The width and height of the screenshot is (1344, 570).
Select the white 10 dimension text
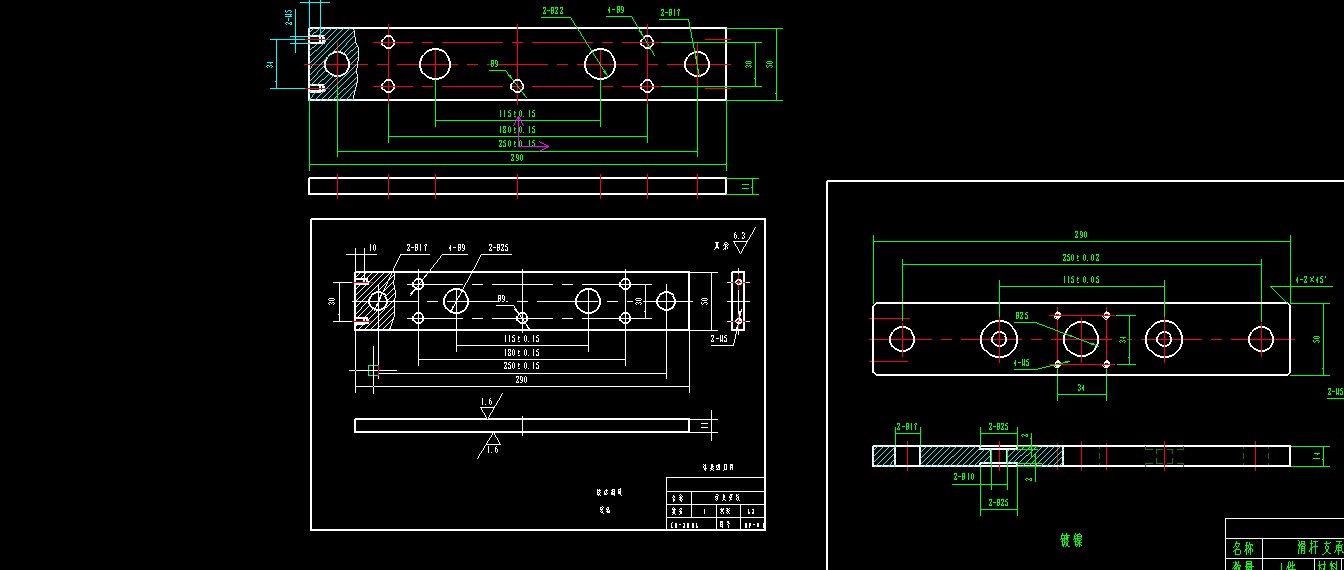(372, 247)
